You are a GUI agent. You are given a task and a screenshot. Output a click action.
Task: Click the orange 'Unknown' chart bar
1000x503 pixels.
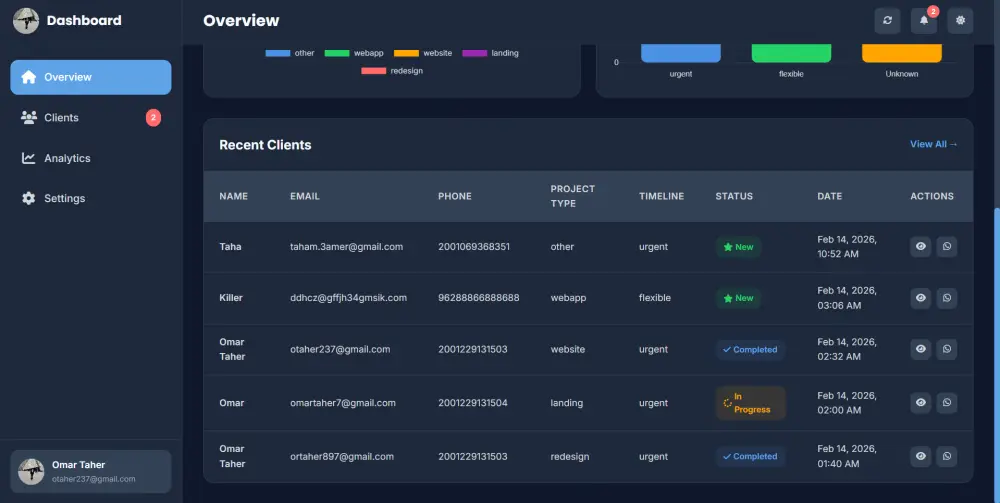coord(902,53)
